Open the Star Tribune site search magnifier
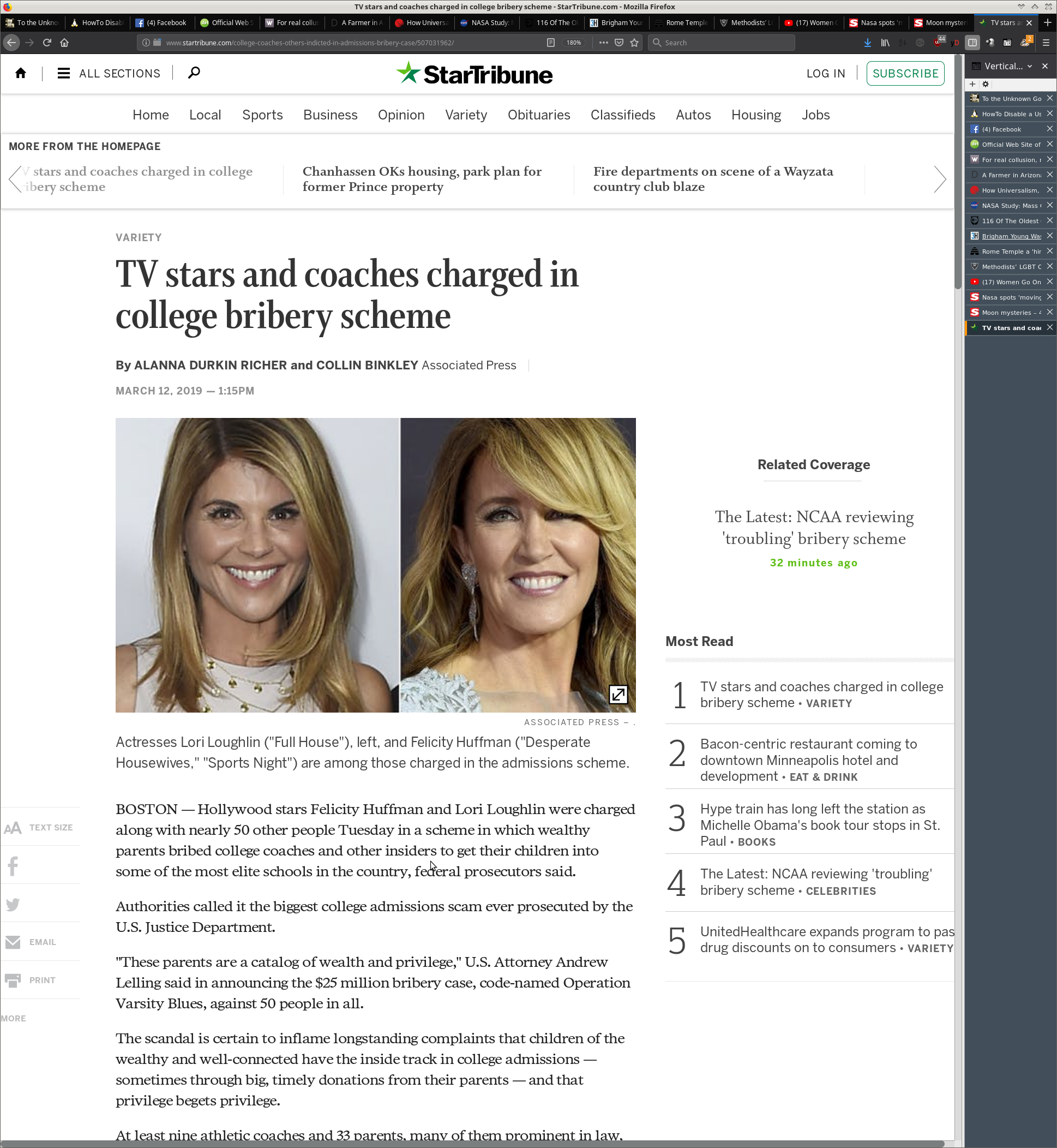This screenshot has width=1057, height=1148. (x=194, y=73)
